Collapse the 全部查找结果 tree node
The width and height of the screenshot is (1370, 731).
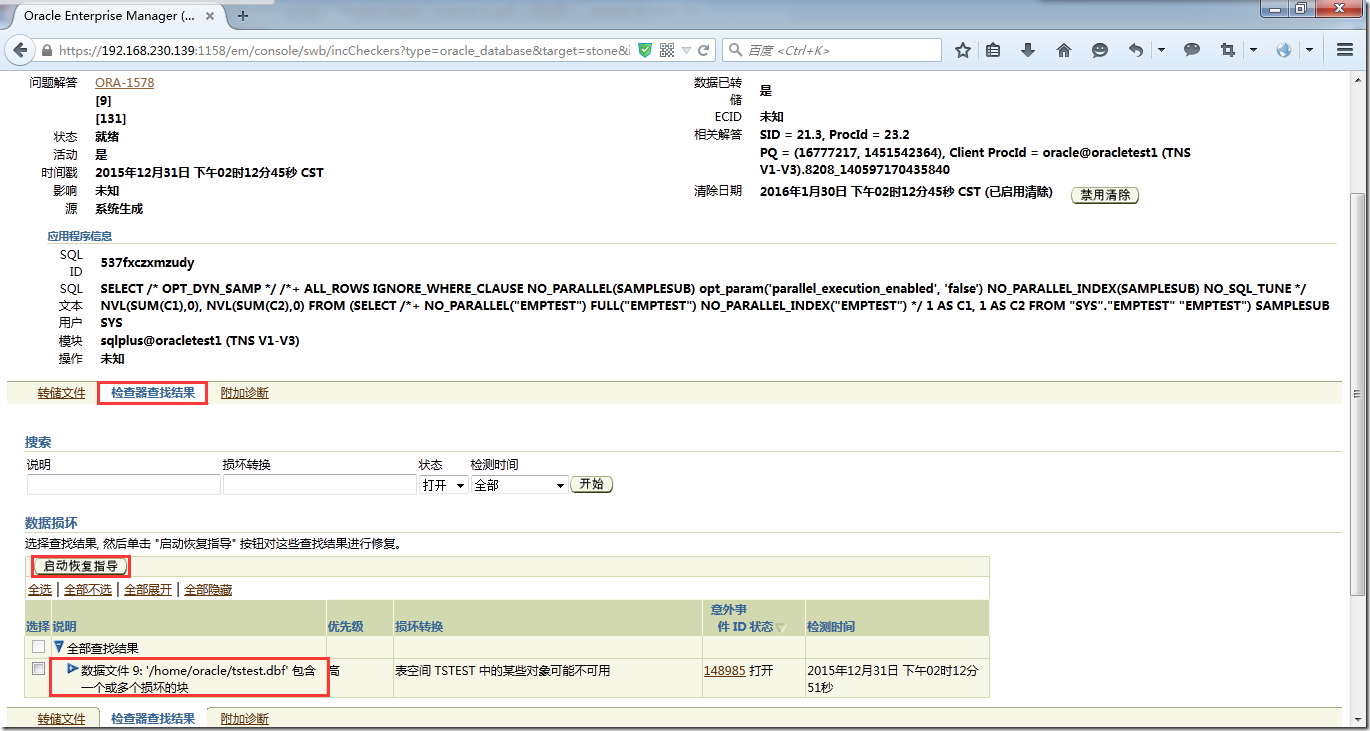coord(59,647)
